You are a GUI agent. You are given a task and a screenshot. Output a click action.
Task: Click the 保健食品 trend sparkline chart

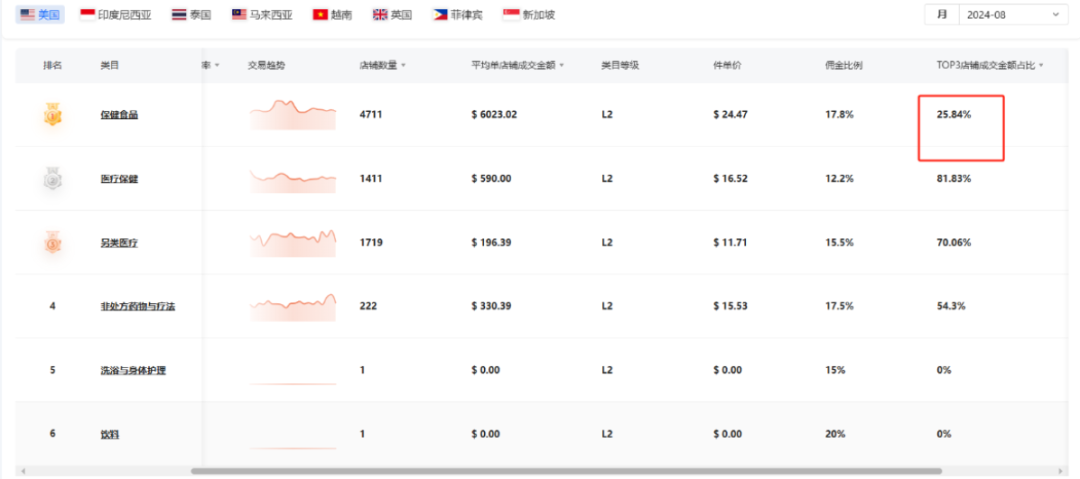pyautogui.click(x=293, y=114)
